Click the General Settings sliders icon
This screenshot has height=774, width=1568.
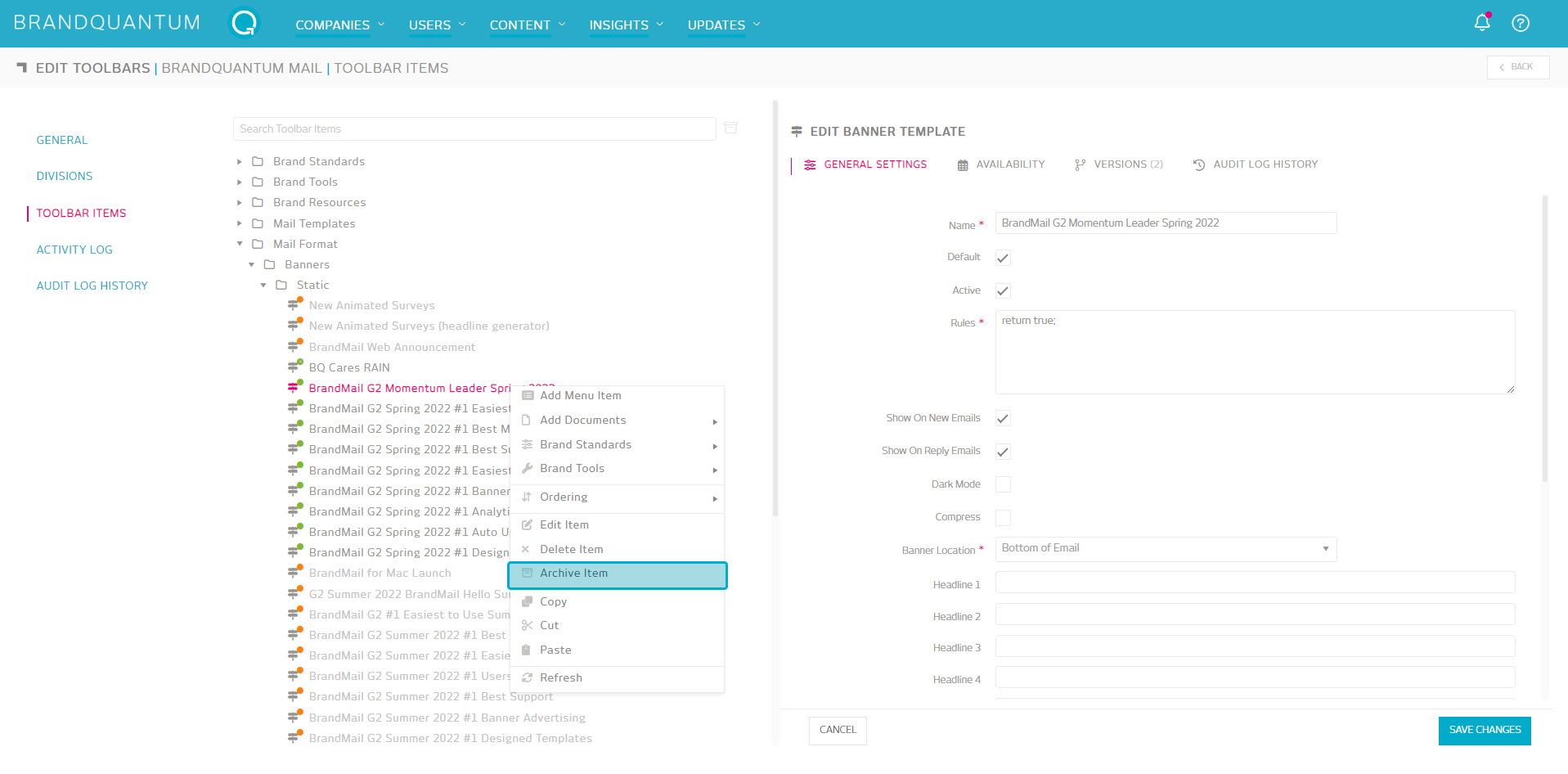[x=810, y=164]
